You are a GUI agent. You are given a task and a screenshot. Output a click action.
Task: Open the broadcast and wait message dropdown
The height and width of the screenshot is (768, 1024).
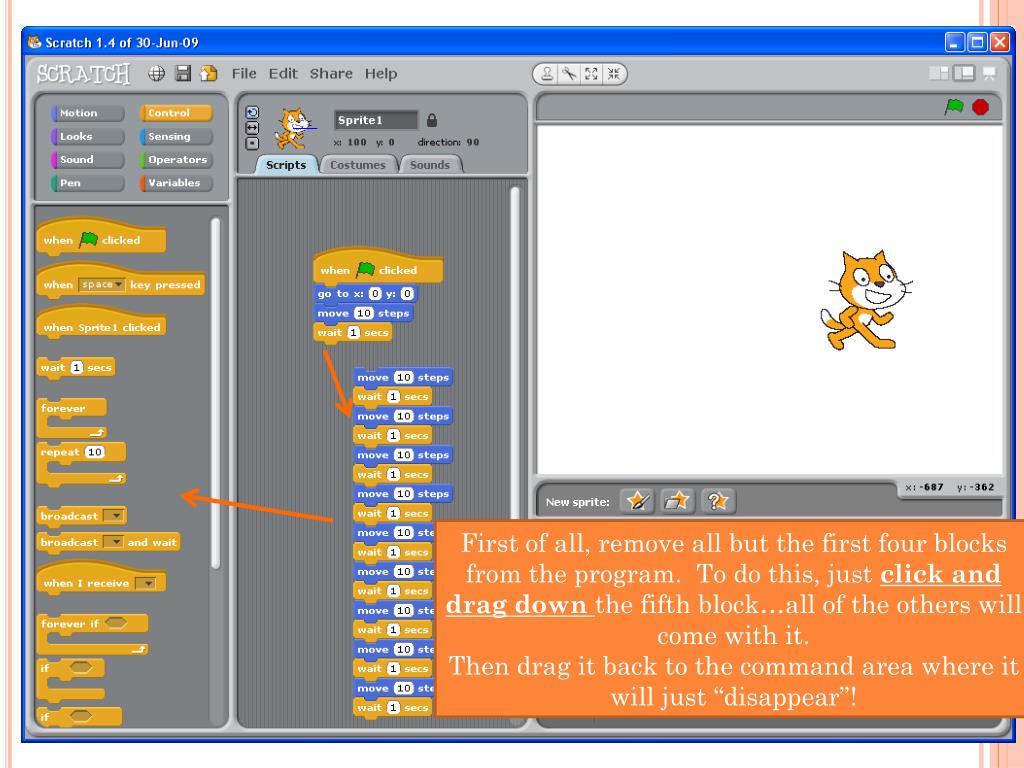[x=114, y=542]
